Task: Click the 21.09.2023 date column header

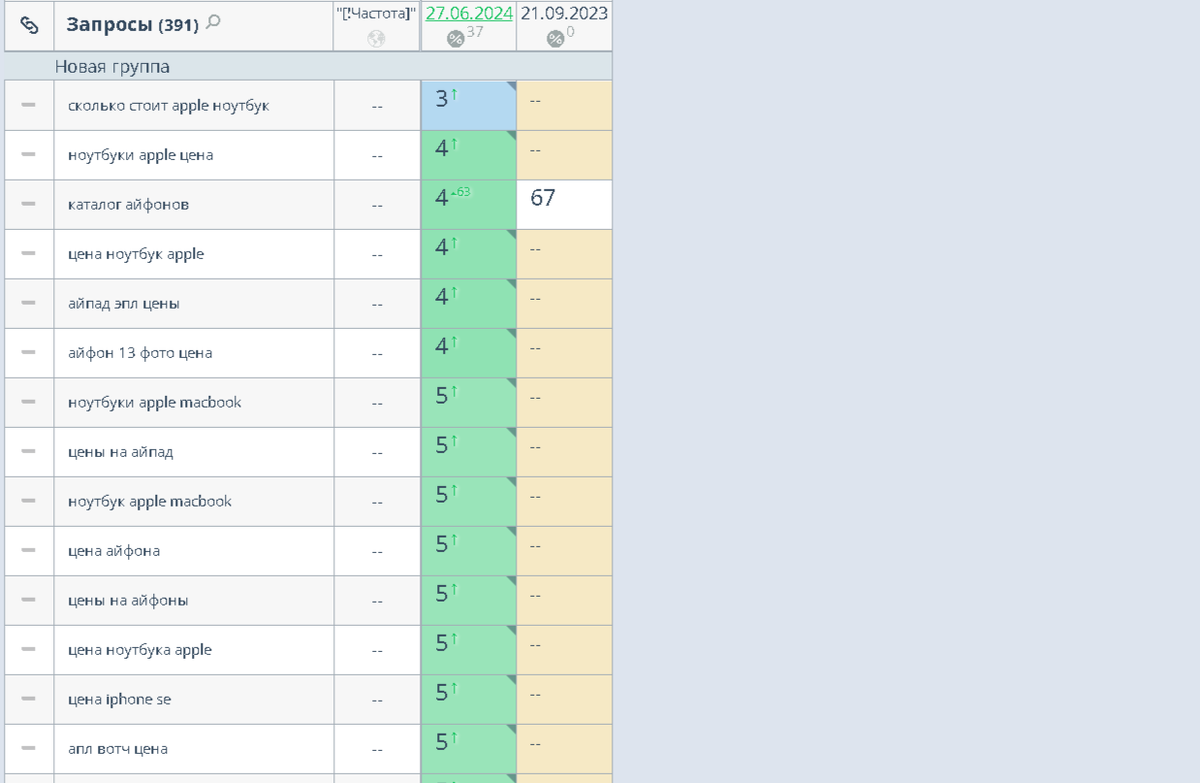Action: [564, 13]
